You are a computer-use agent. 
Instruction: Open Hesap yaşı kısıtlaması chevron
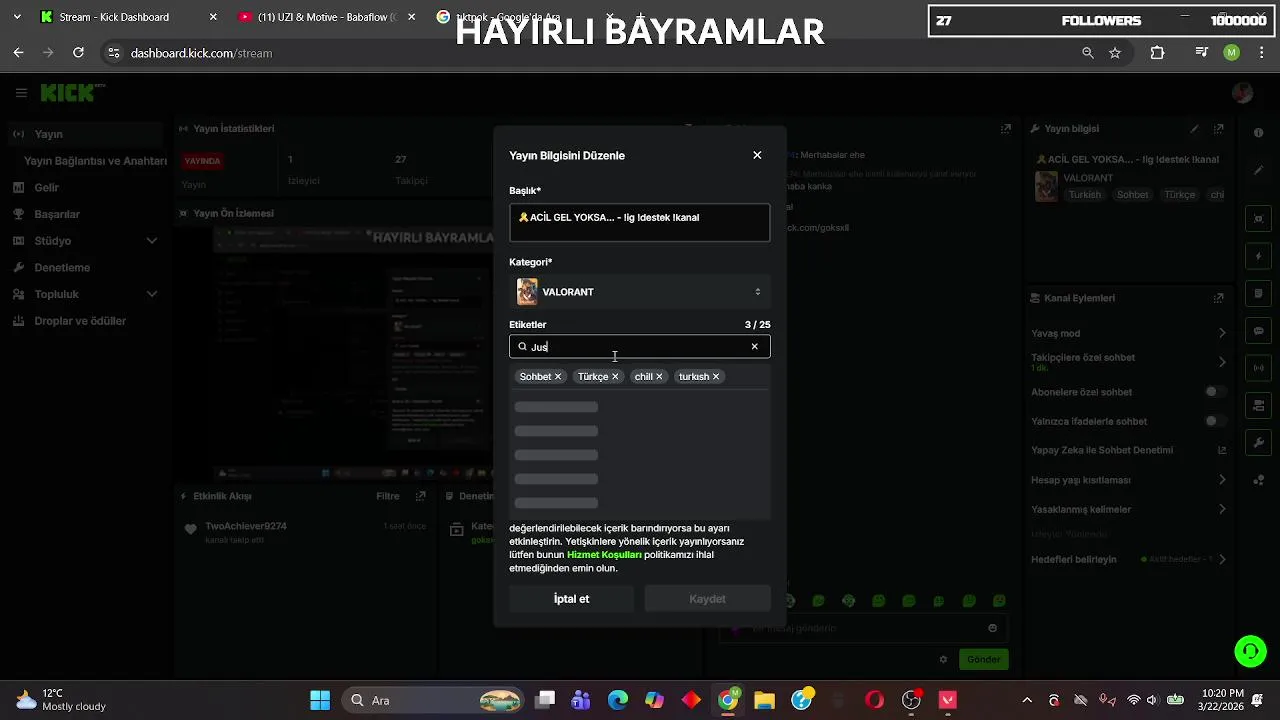[1221, 480]
